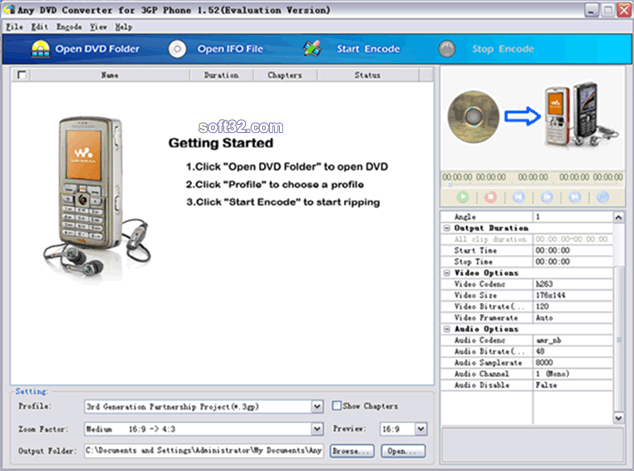
Task: Select the Audio Codec amr_nb value
Action: (573, 340)
